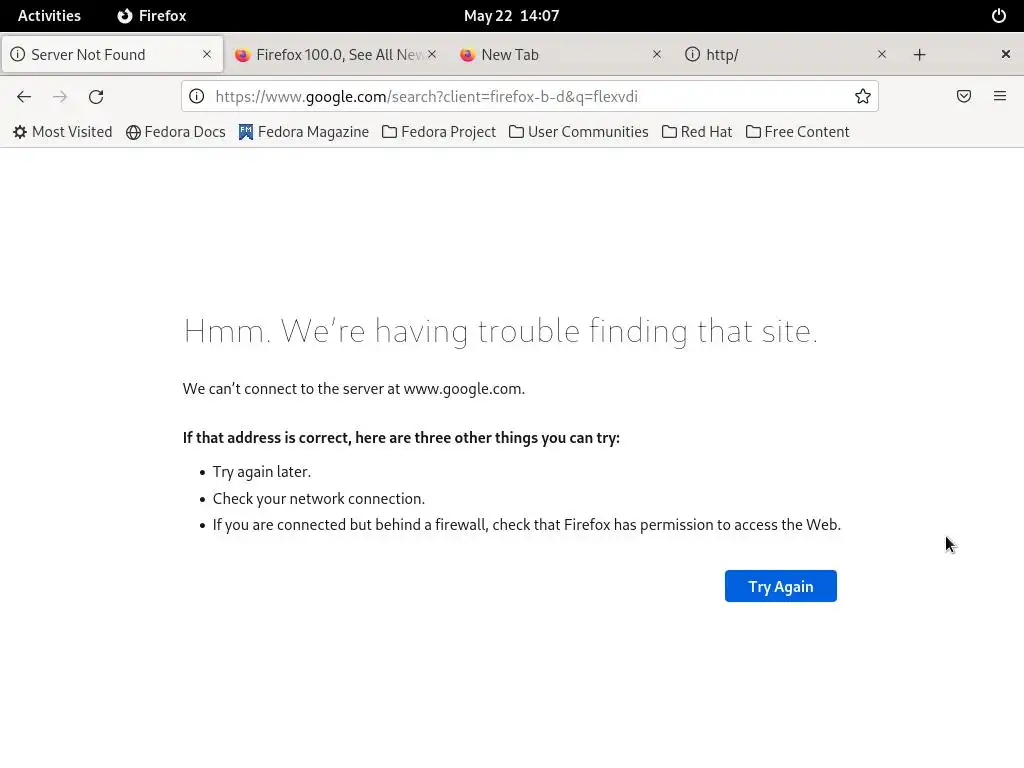Screen dimensions: 1024x768
Task: Click the URL address field
Action: [529, 97]
